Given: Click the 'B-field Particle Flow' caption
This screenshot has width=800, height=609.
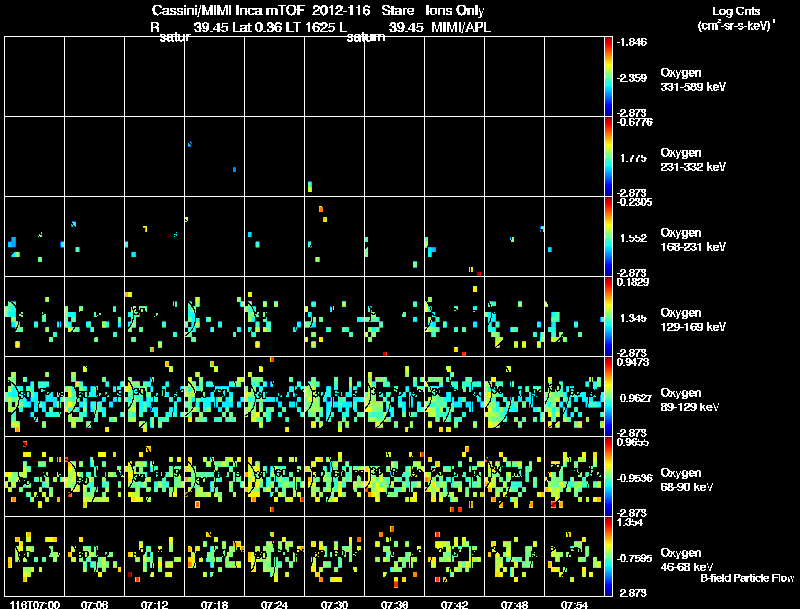Looking at the screenshot, I should click(747, 578).
